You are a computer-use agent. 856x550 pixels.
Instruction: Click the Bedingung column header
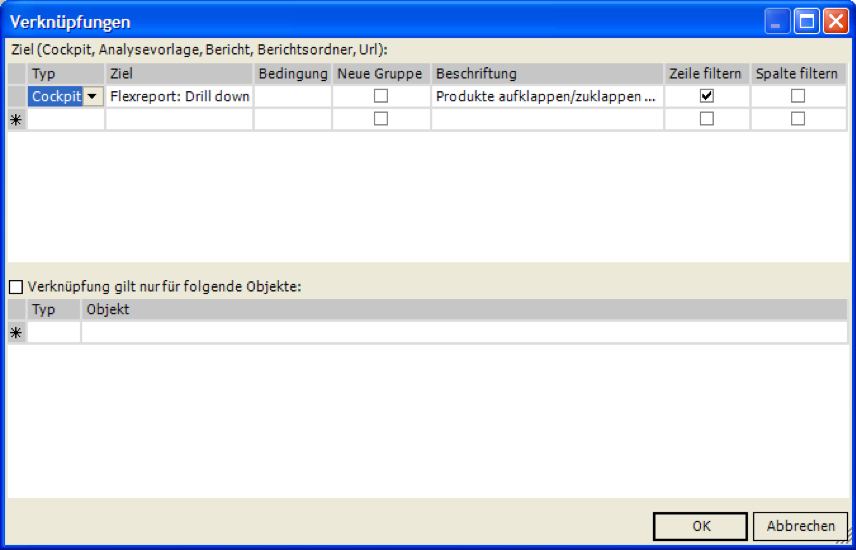(293, 74)
